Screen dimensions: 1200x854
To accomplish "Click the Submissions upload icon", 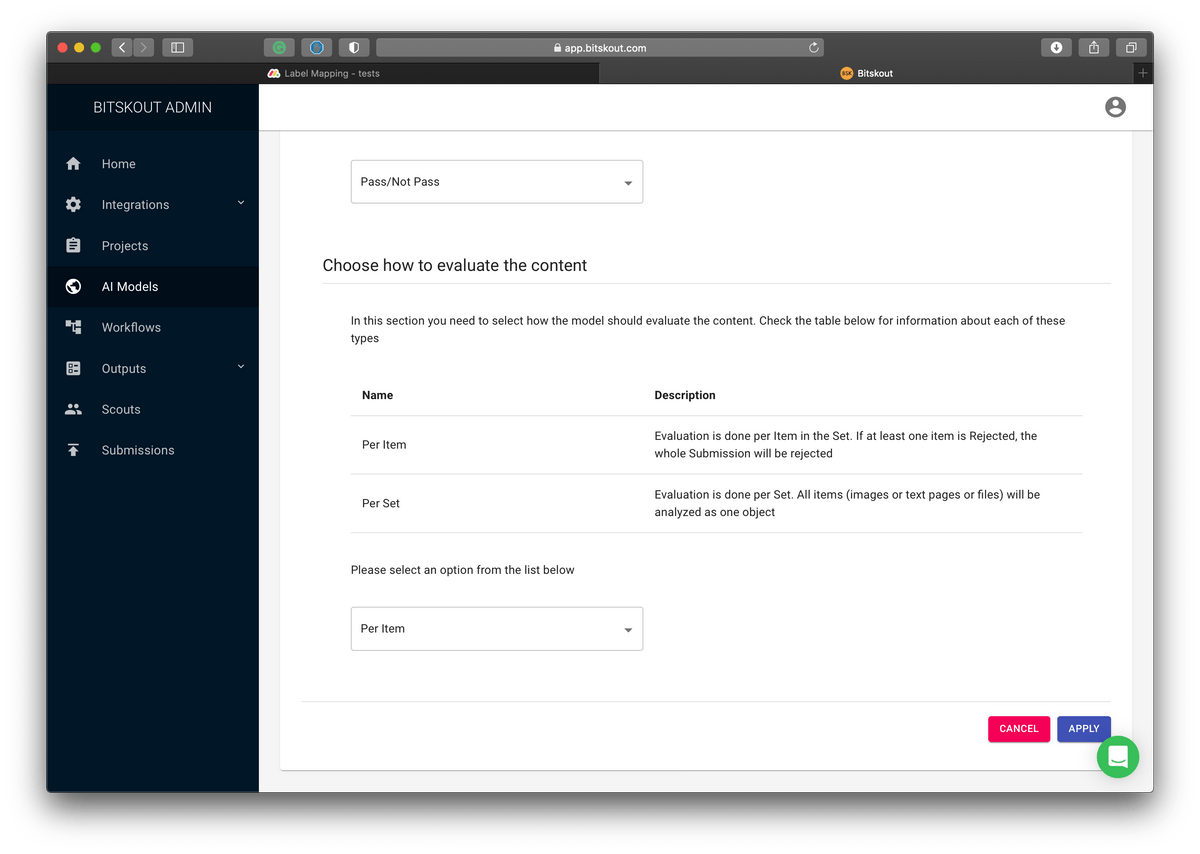I will (x=73, y=450).
